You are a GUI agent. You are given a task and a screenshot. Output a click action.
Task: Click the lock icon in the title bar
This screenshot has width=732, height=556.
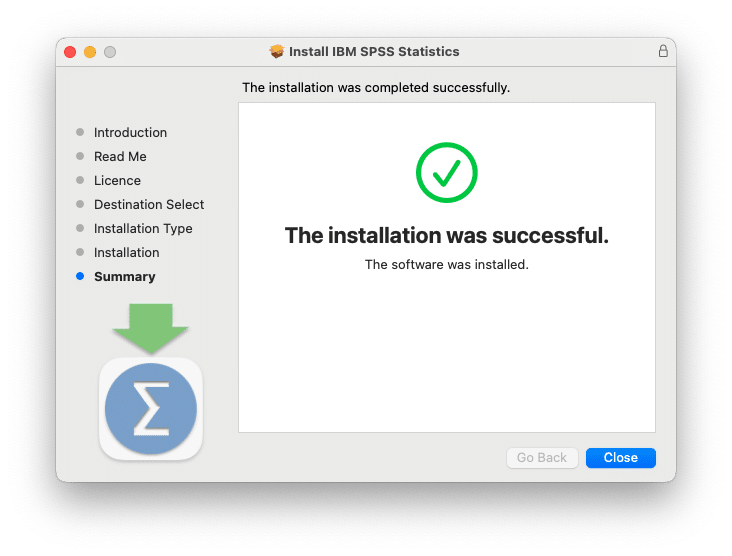[x=663, y=51]
